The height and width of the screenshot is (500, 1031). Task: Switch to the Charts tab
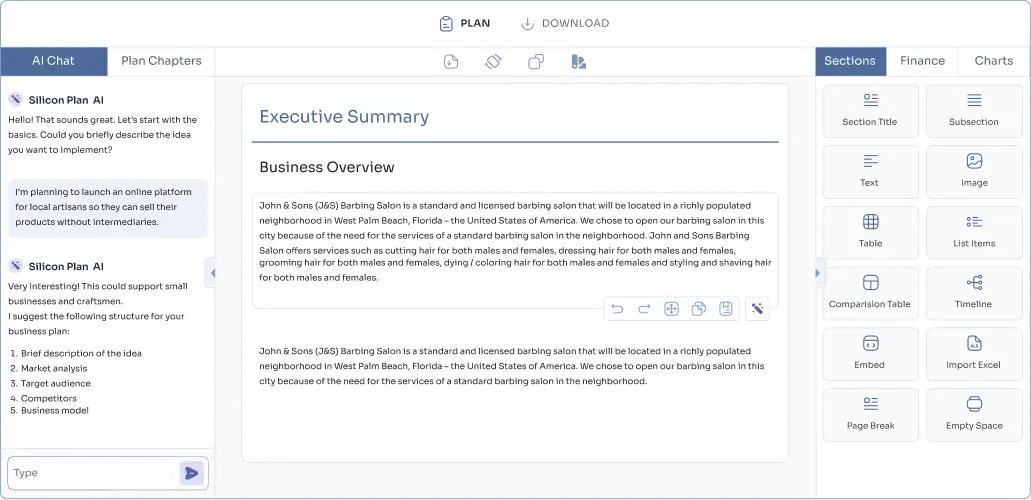pyautogui.click(x=994, y=61)
